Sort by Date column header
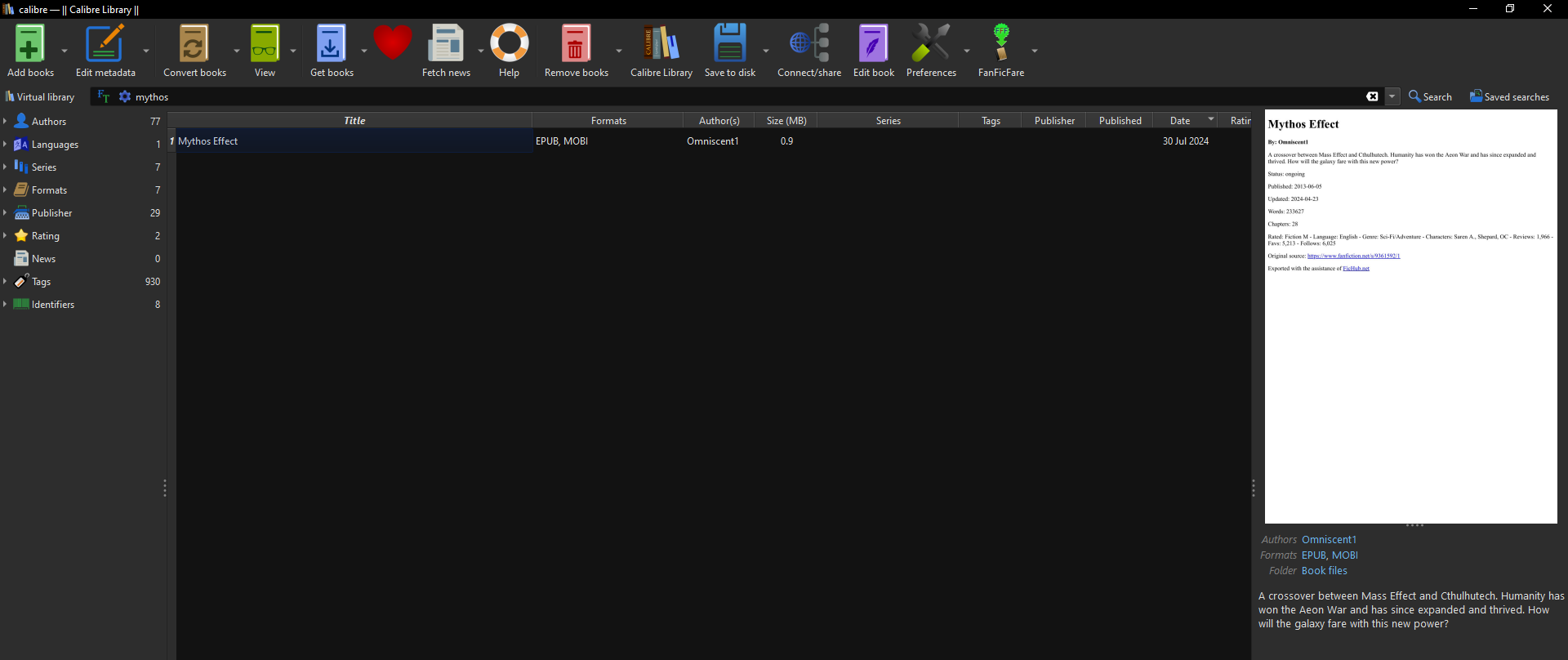This screenshot has width=1568, height=660. pyautogui.click(x=1185, y=120)
